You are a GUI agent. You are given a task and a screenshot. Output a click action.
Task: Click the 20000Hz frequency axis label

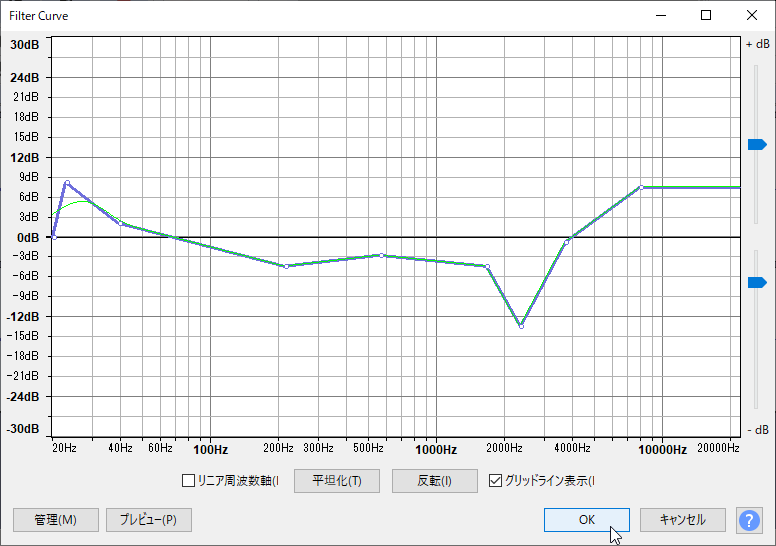tap(718, 448)
